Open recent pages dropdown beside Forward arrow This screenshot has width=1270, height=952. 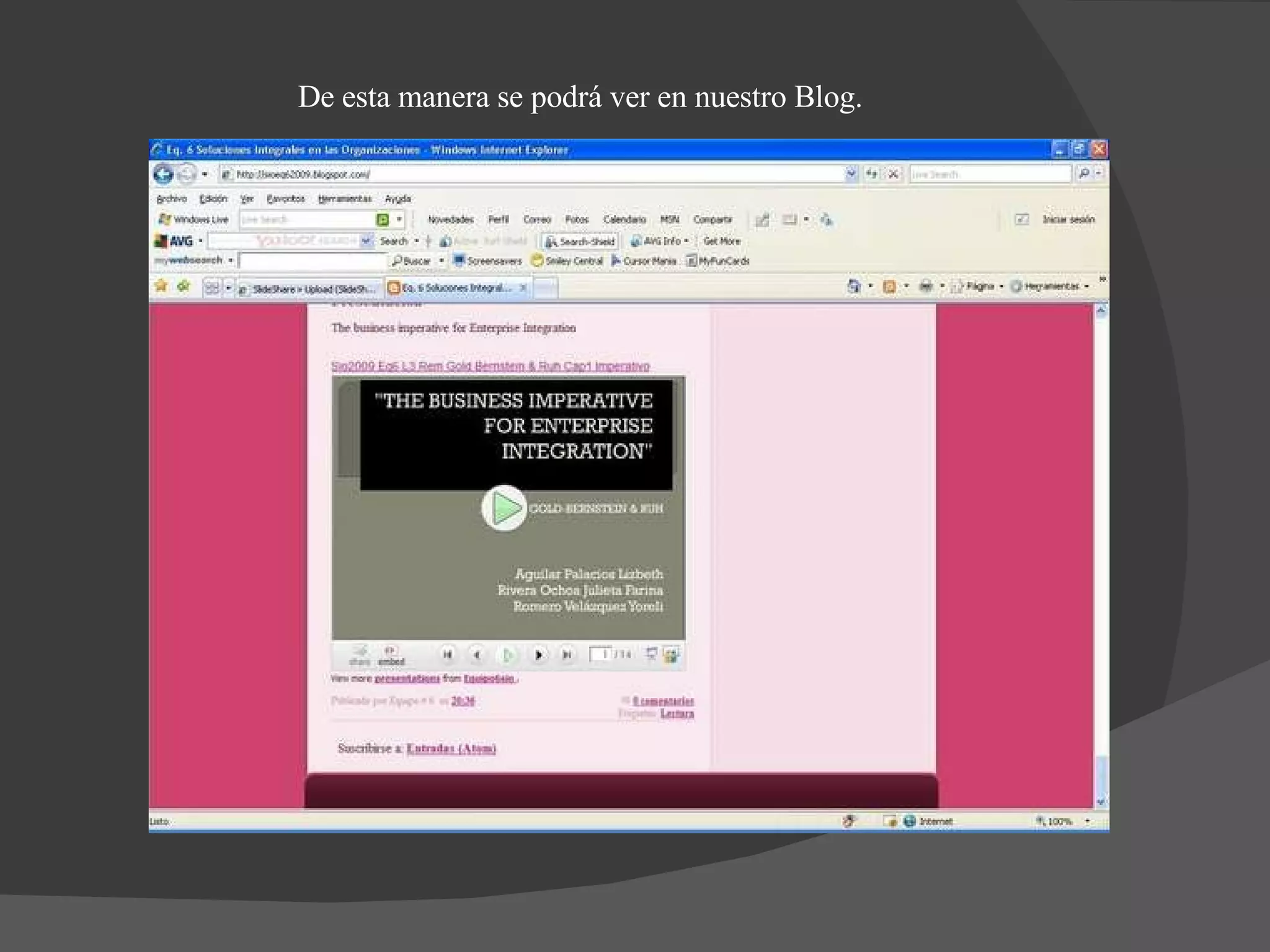pos(205,175)
